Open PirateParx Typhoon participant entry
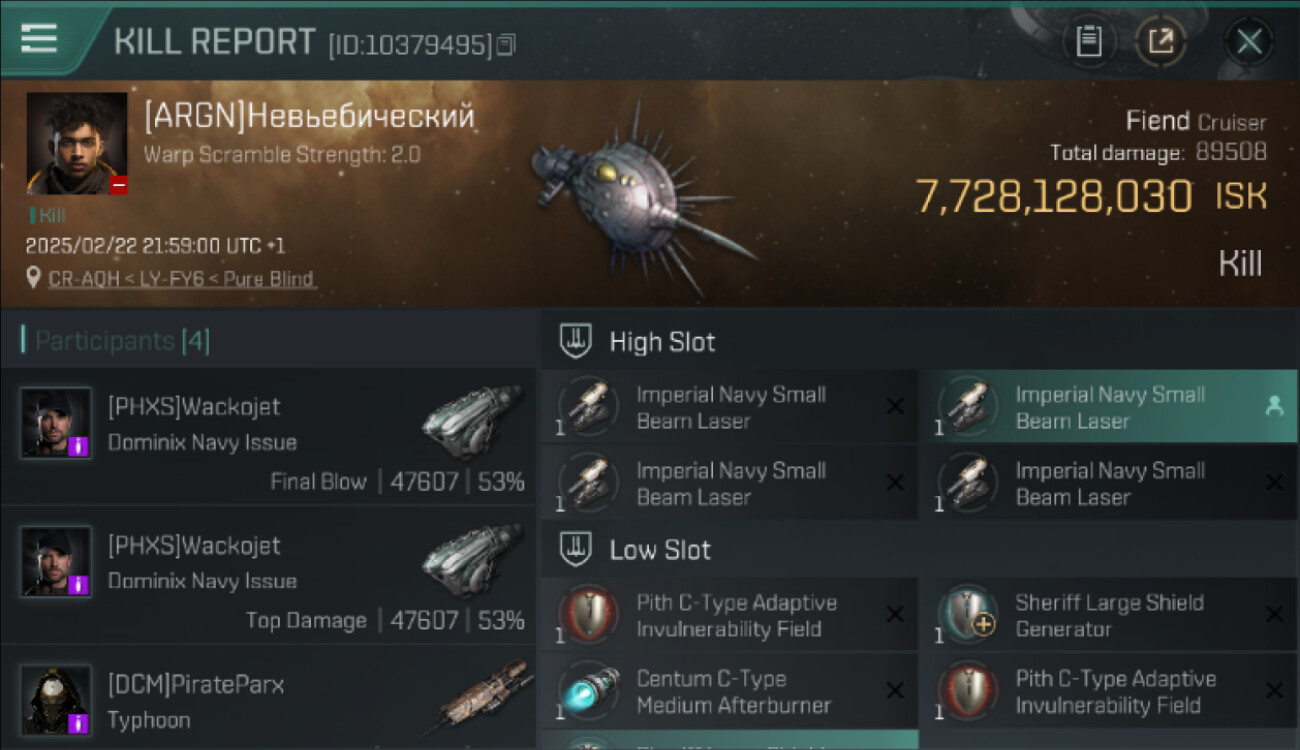The height and width of the screenshot is (750, 1300). 269,698
